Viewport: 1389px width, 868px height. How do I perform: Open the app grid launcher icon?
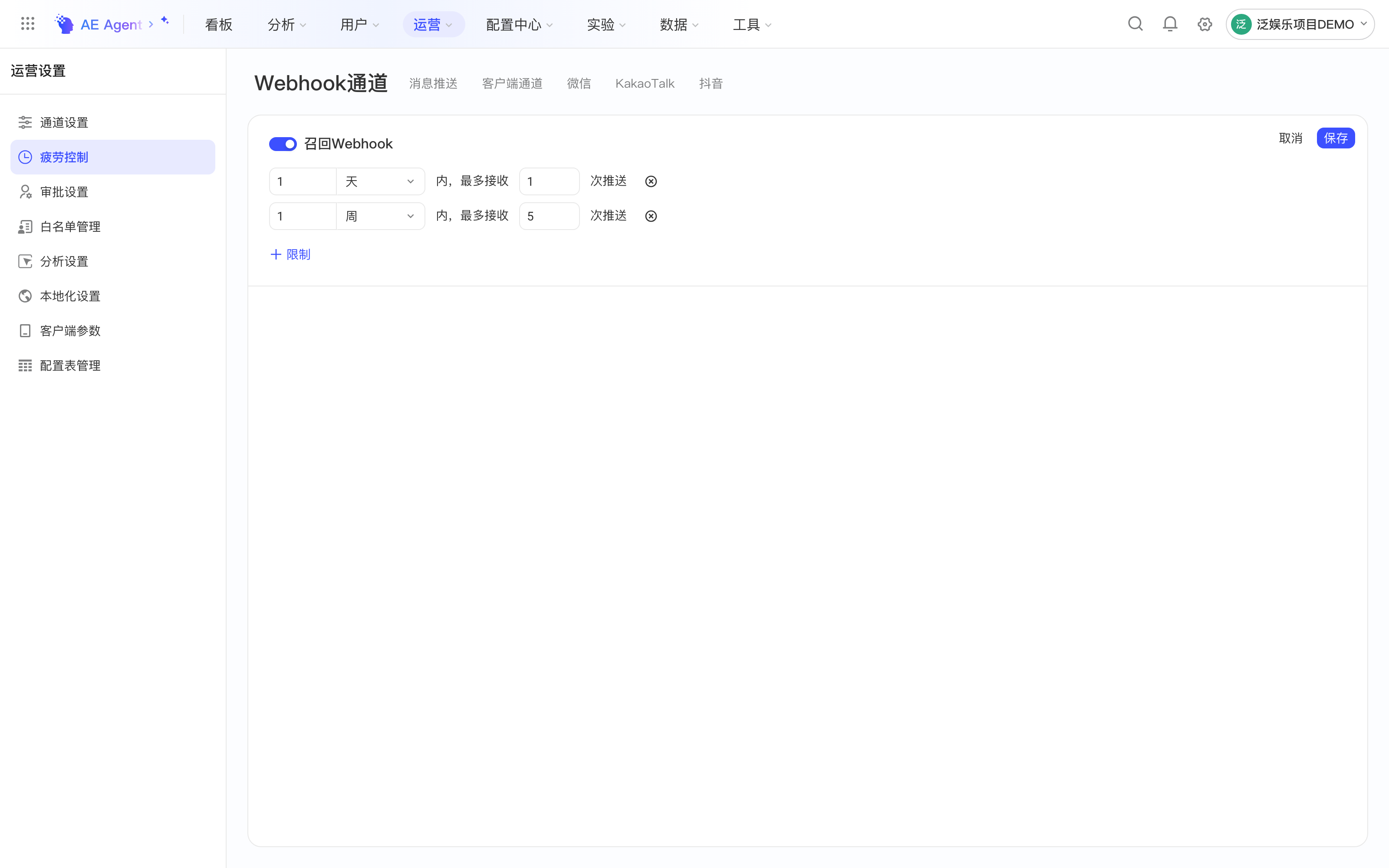[27, 24]
